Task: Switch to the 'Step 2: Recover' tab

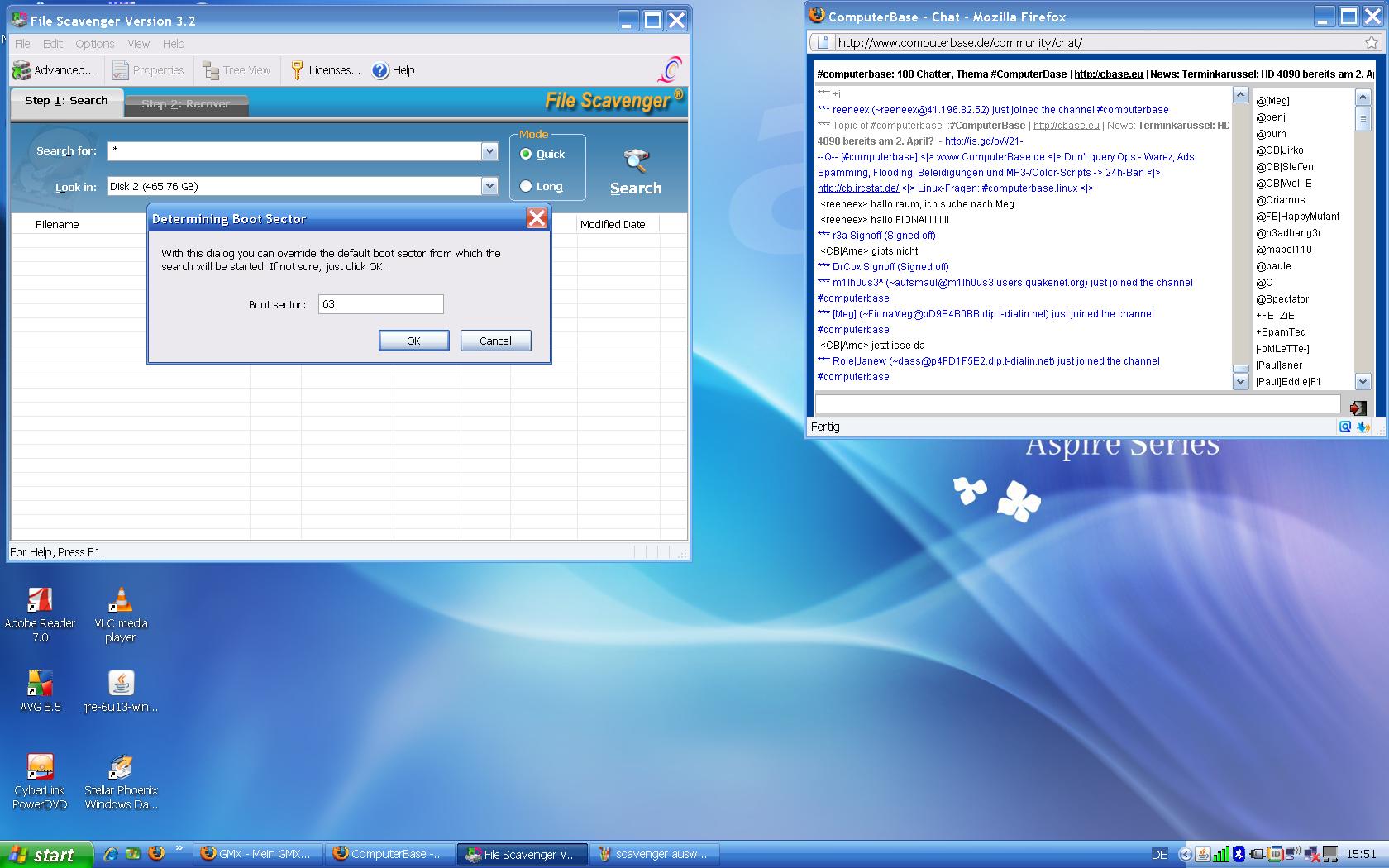Action: click(185, 104)
